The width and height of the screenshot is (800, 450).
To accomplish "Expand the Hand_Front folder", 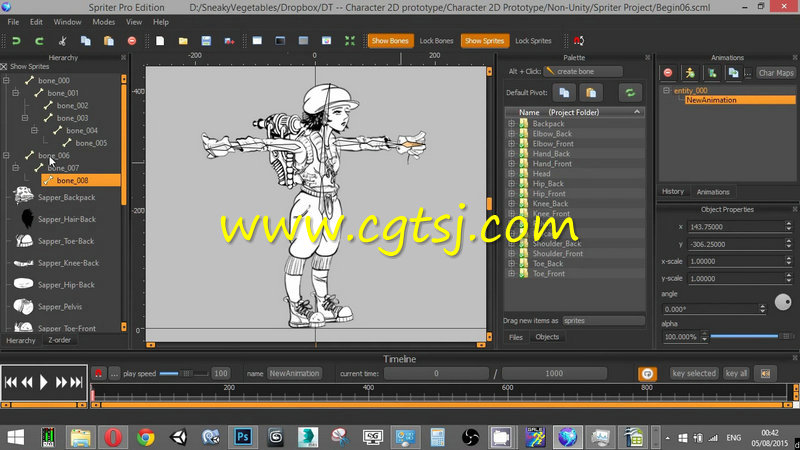I will (x=511, y=164).
